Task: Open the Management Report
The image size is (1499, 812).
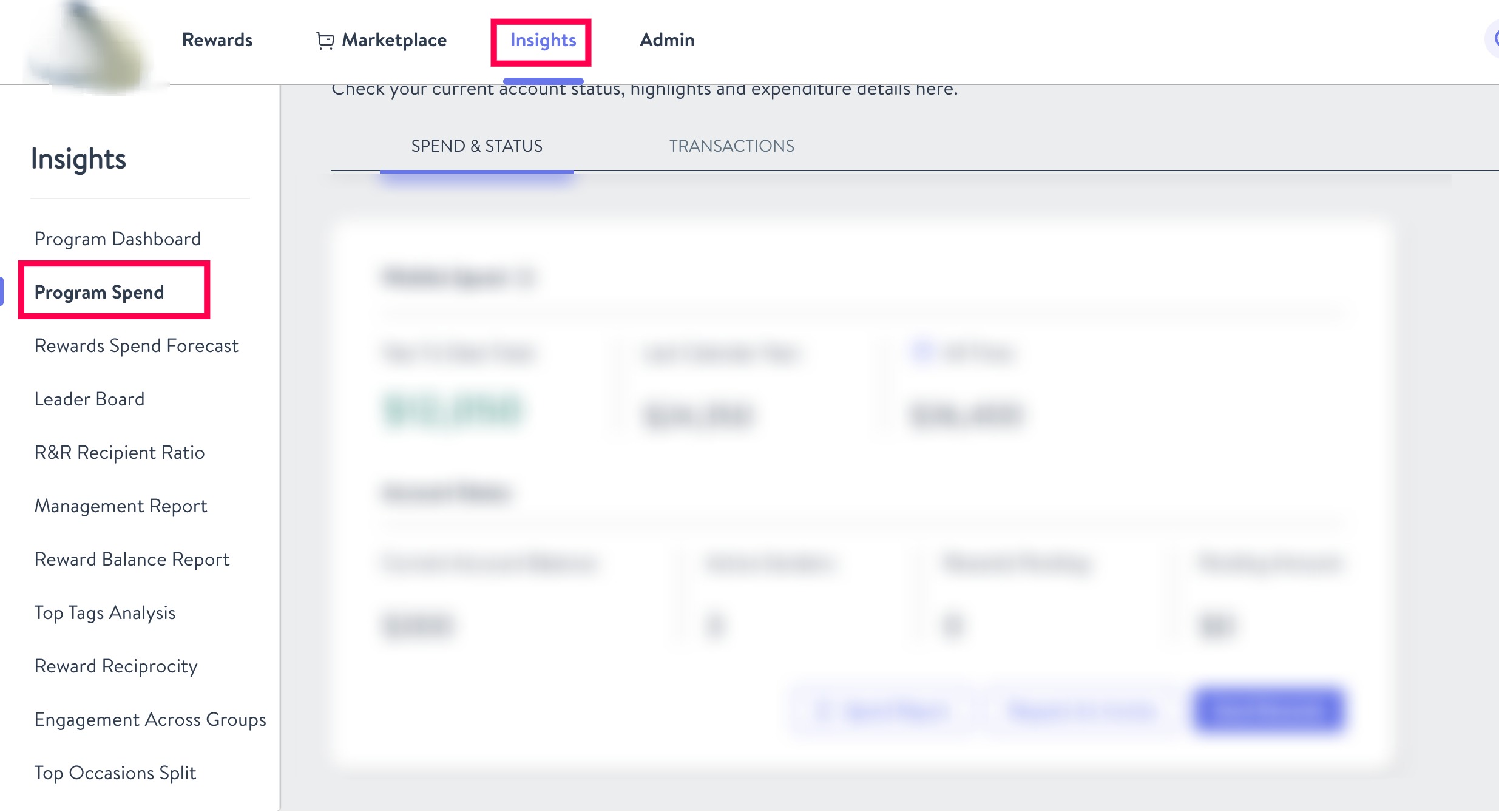Action: pyautogui.click(x=120, y=506)
